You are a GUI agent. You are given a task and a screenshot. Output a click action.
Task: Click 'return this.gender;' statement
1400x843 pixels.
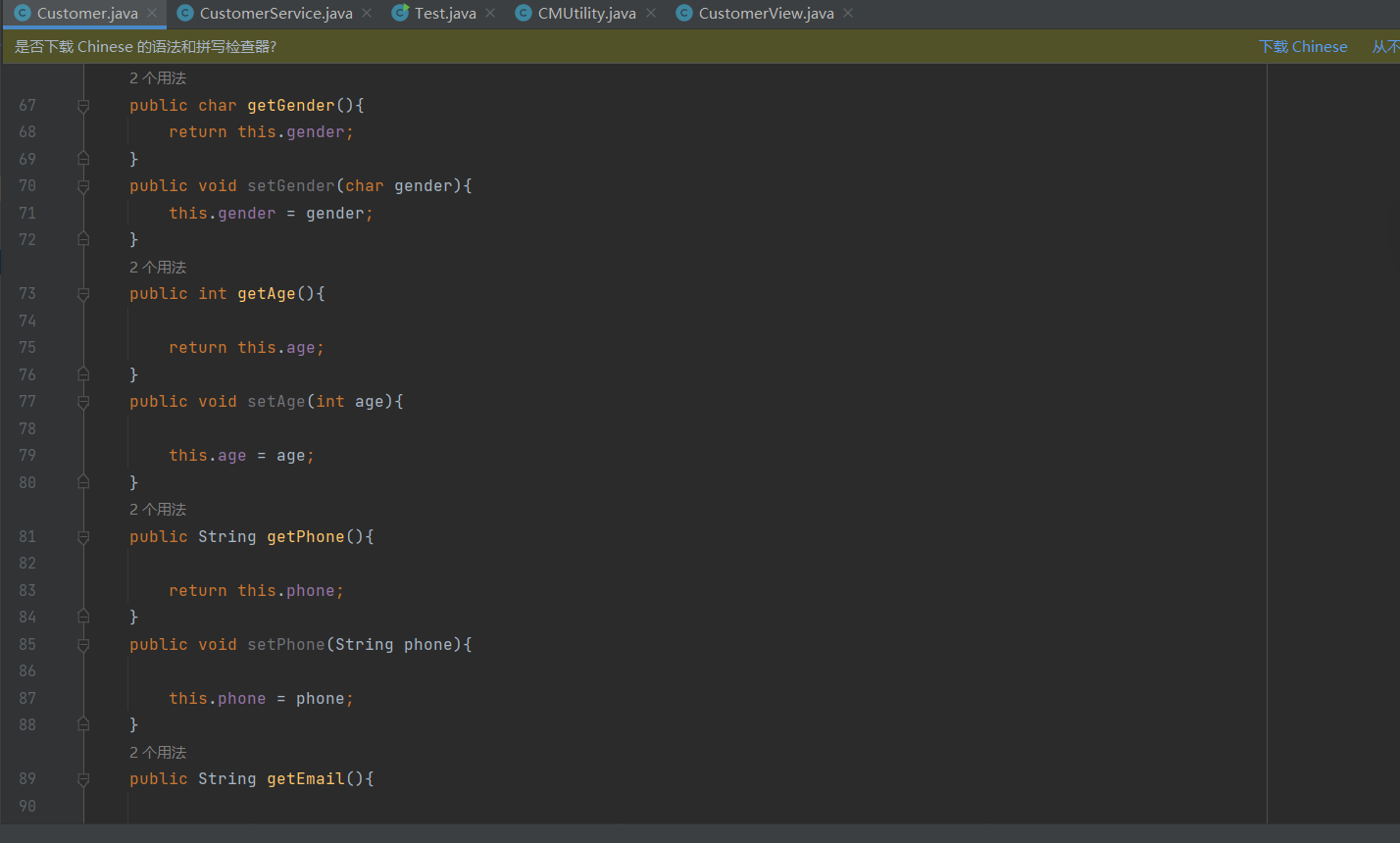(x=261, y=132)
